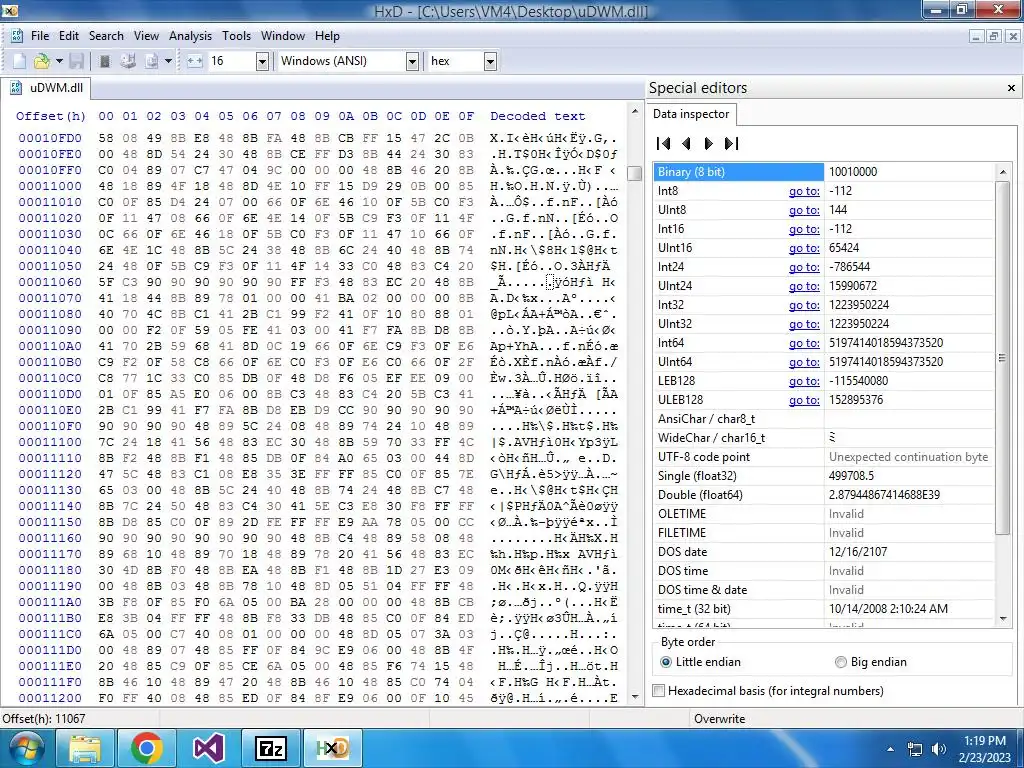Click the go to link for UInt8
Image resolution: width=1024 pixels, height=768 pixels.
(x=804, y=210)
